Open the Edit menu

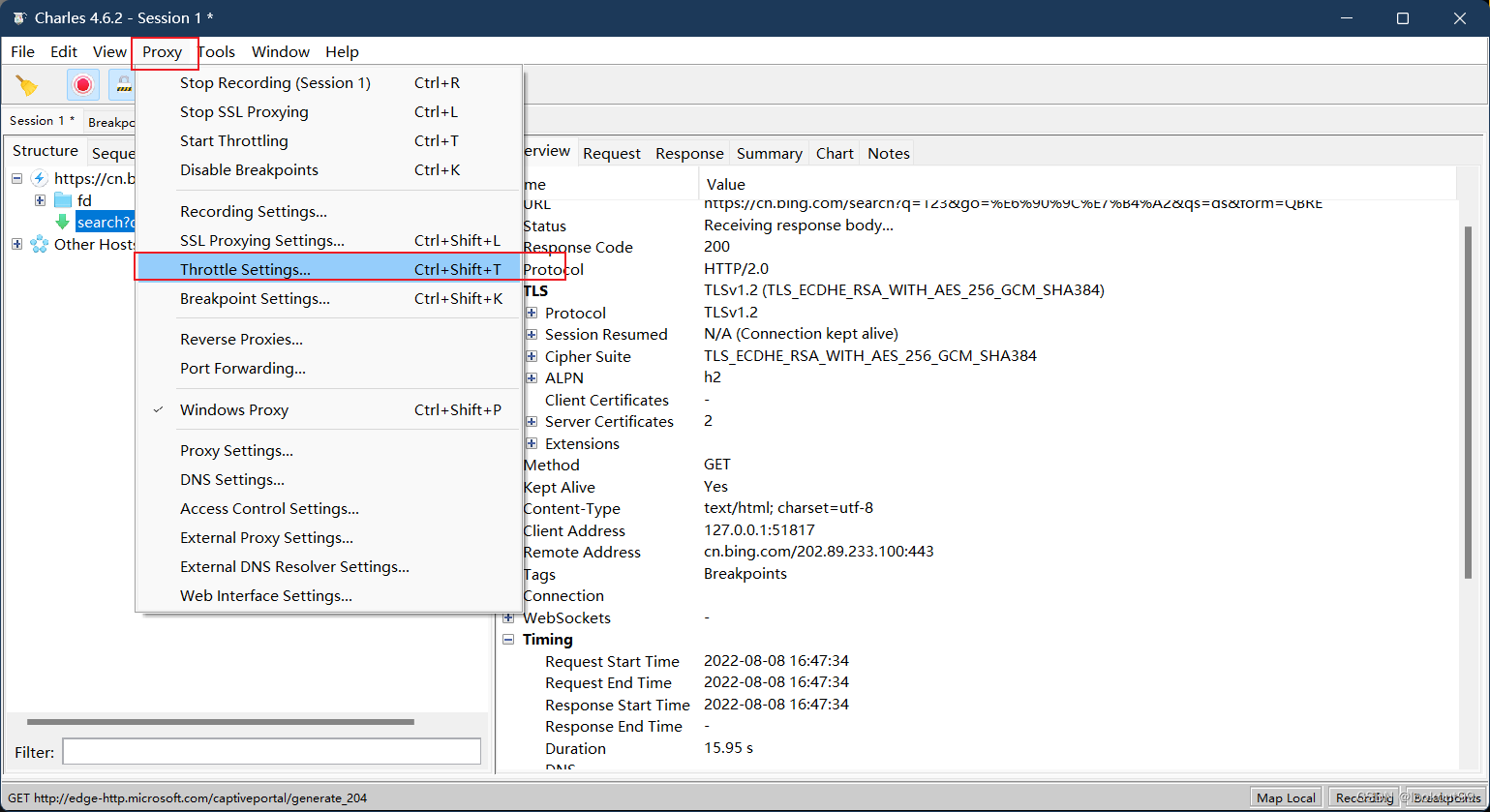pos(64,52)
